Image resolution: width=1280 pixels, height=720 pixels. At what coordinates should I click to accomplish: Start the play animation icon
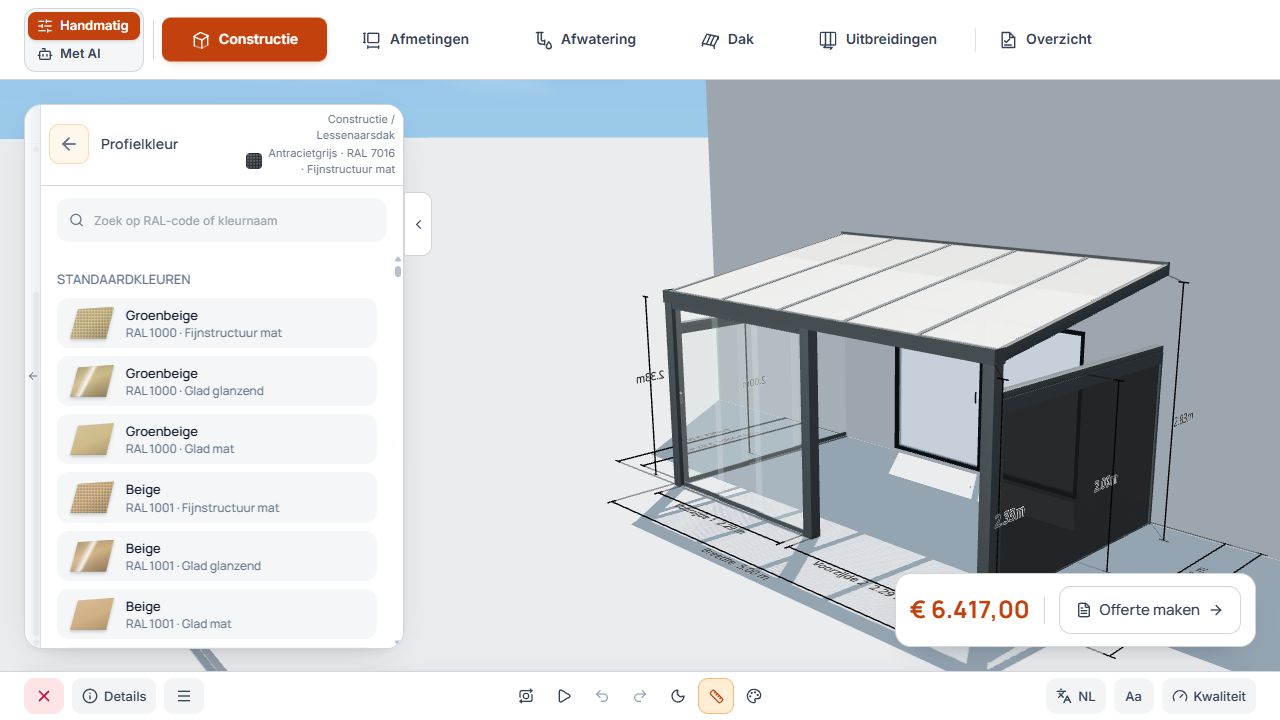564,696
